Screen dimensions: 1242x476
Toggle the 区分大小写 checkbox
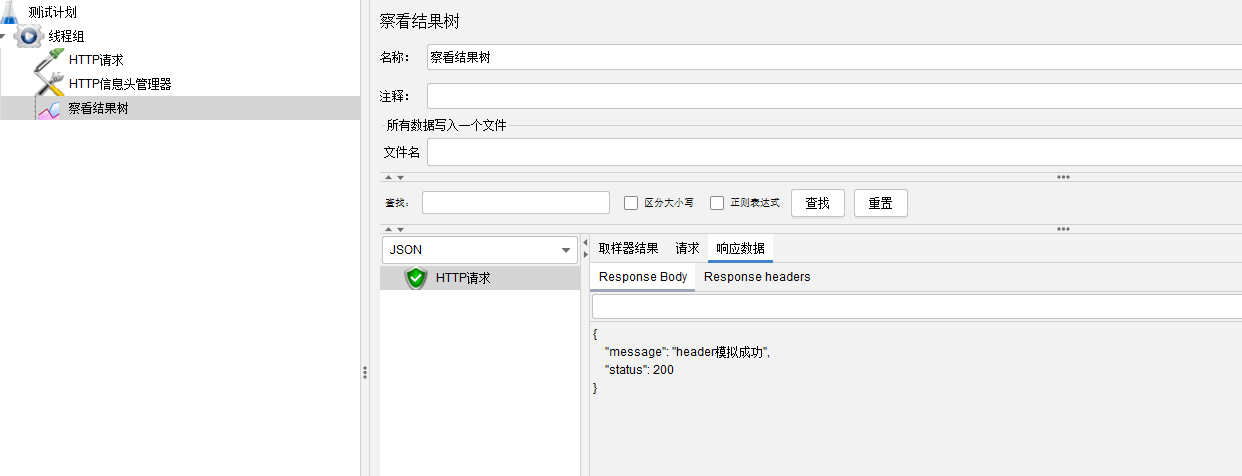[631, 203]
